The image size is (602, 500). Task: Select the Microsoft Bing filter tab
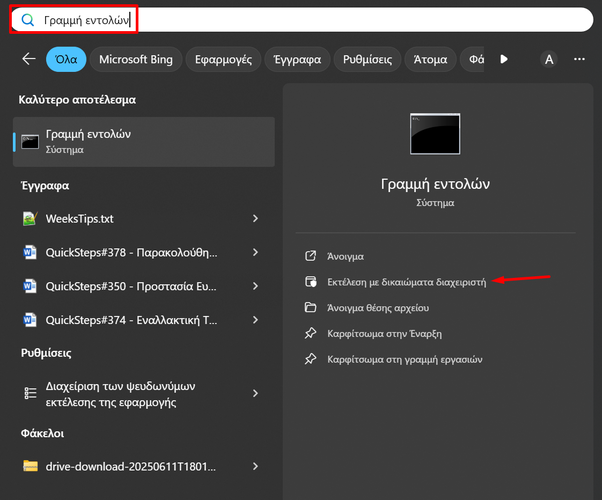pyautogui.click(x=136, y=60)
